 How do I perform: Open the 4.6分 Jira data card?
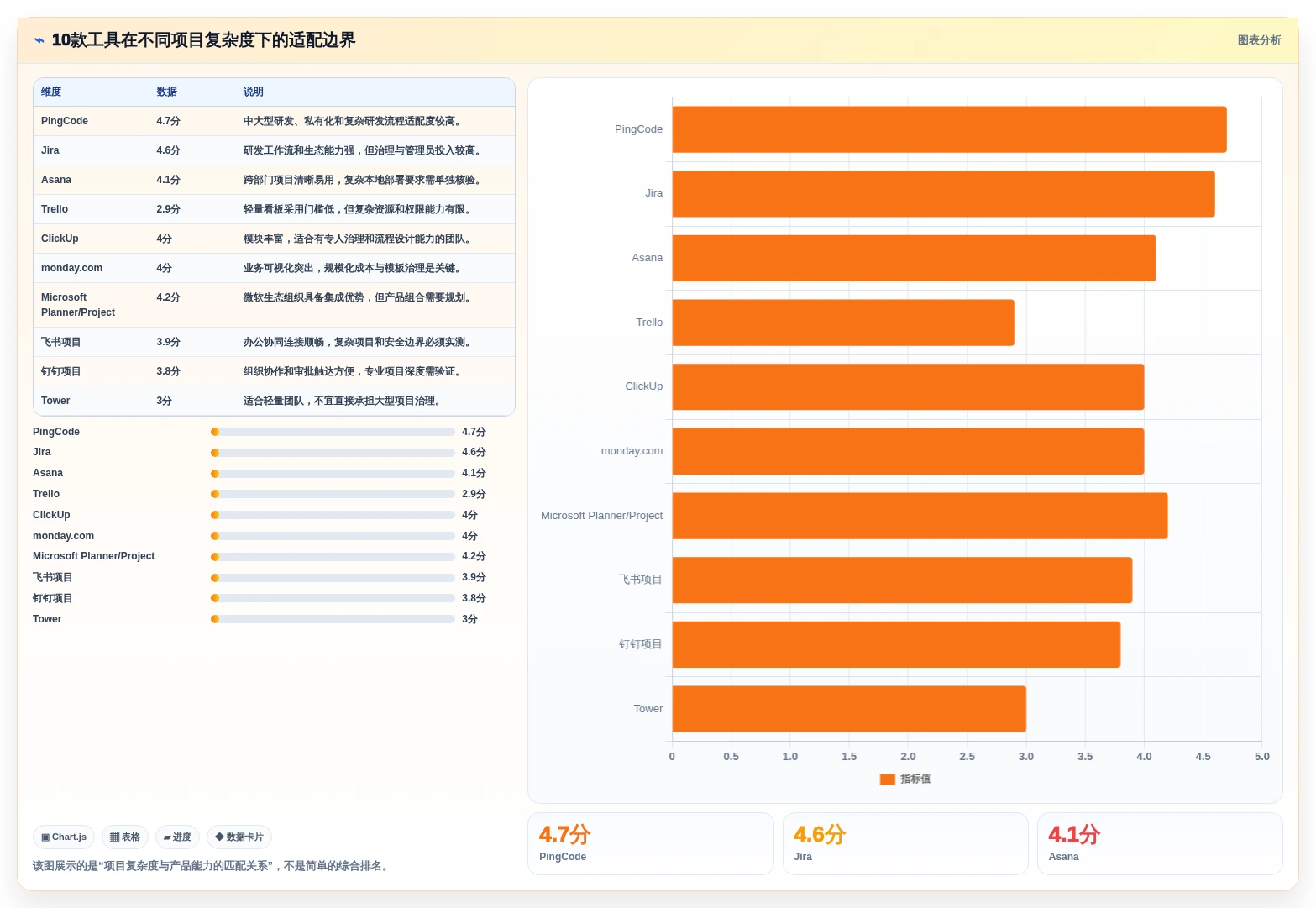point(905,843)
